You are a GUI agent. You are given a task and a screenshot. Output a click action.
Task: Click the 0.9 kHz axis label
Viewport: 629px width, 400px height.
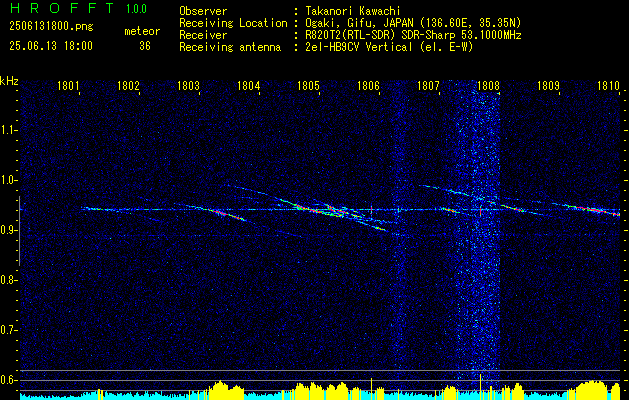(x=8, y=230)
